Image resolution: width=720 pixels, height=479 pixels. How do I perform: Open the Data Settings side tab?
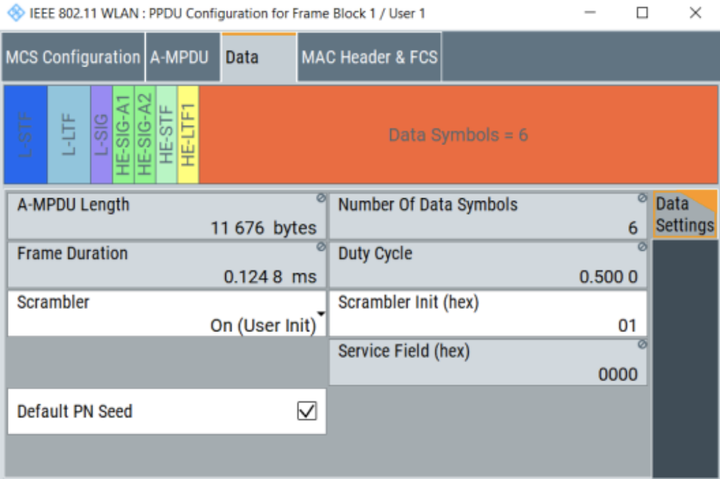coord(685,214)
